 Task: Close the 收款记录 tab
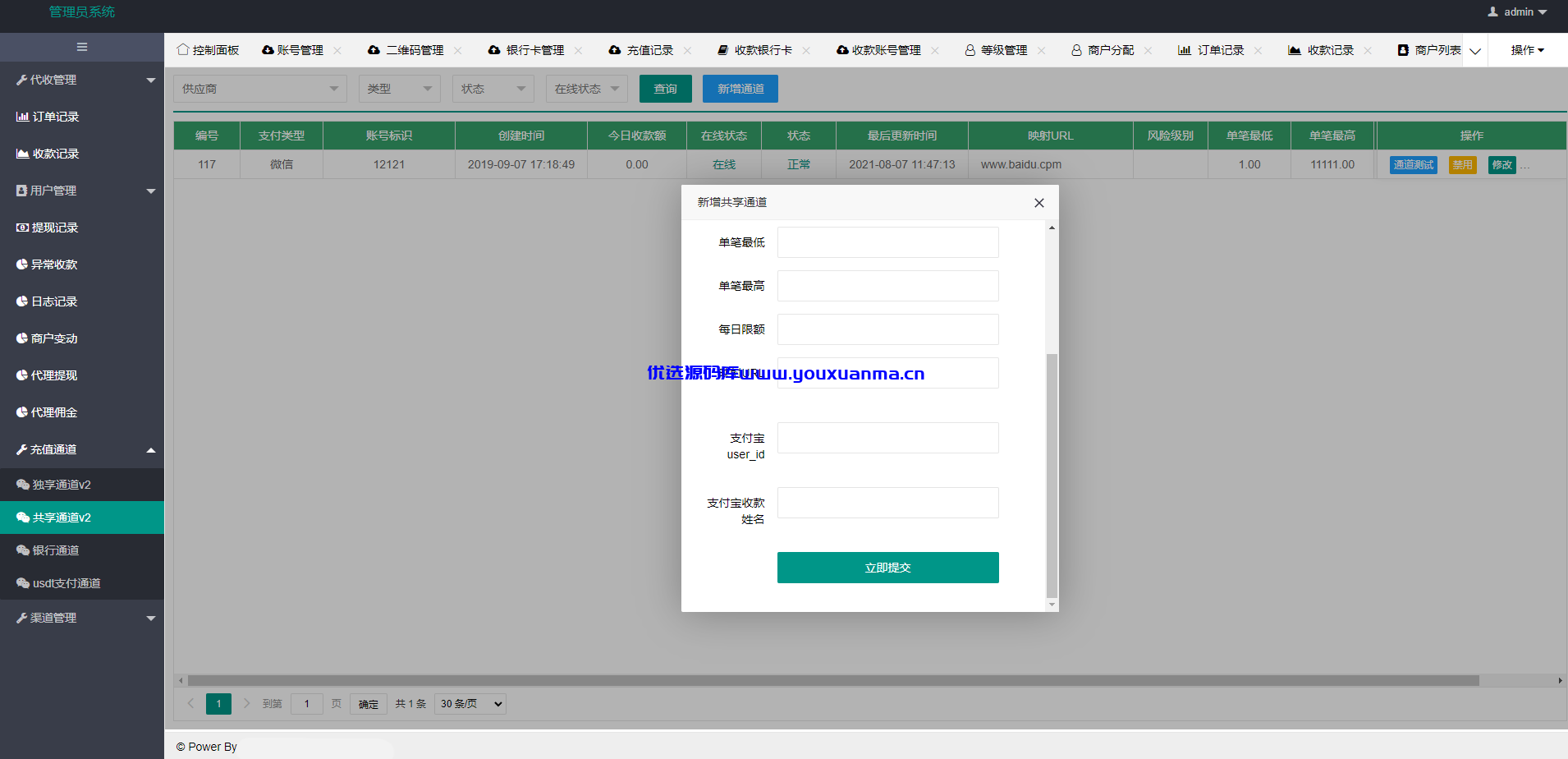coord(1368,51)
